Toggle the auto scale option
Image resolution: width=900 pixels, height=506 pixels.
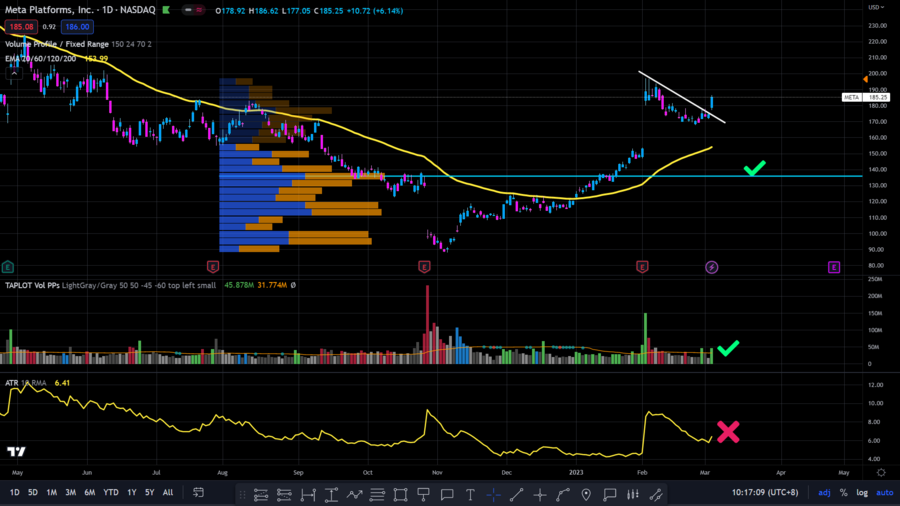coord(885,492)
